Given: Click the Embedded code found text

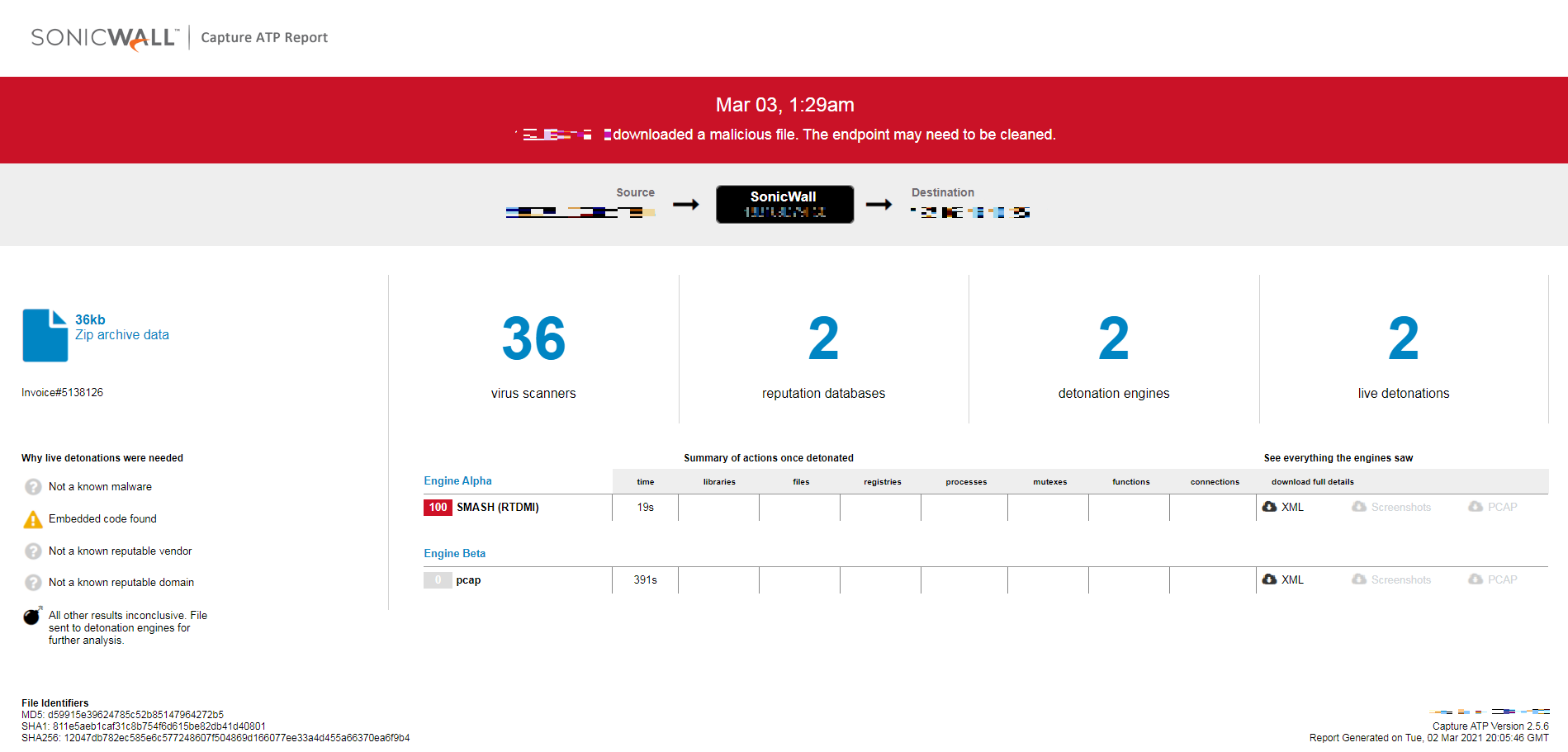Looking at the screenshot, I should tap(102, 519).
